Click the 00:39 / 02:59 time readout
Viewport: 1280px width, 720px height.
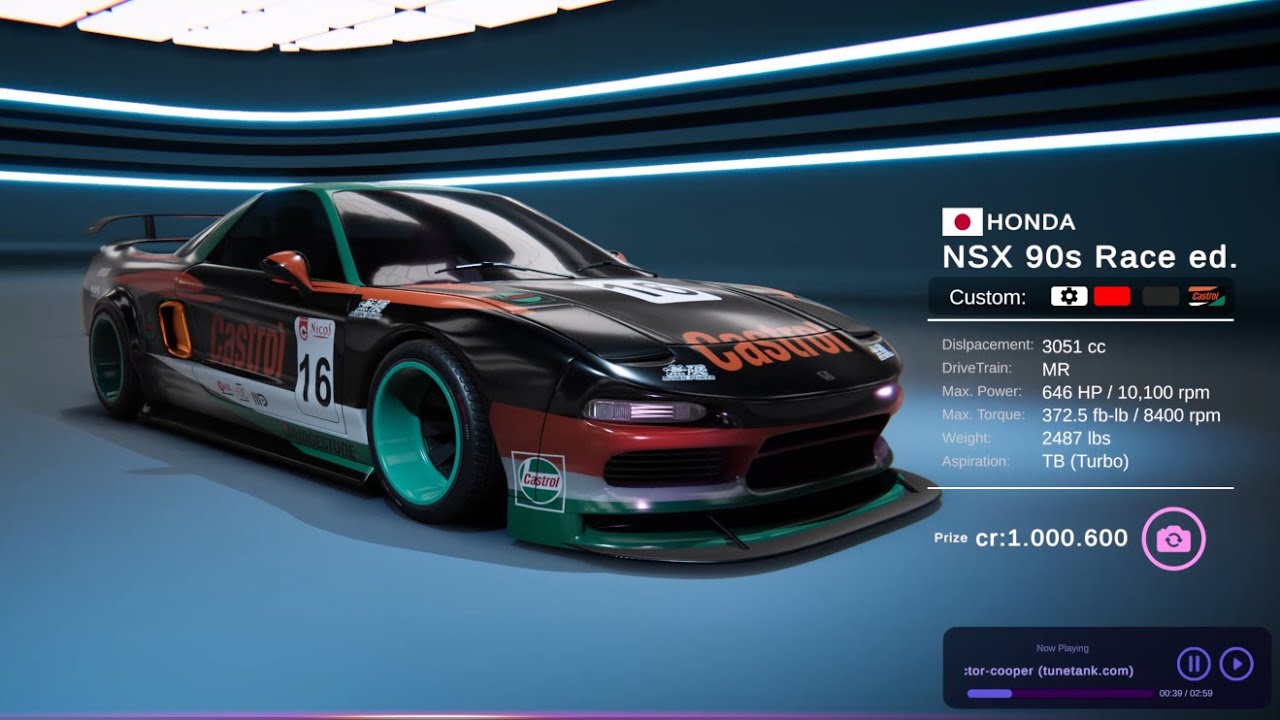click(x=1186, y=693)
